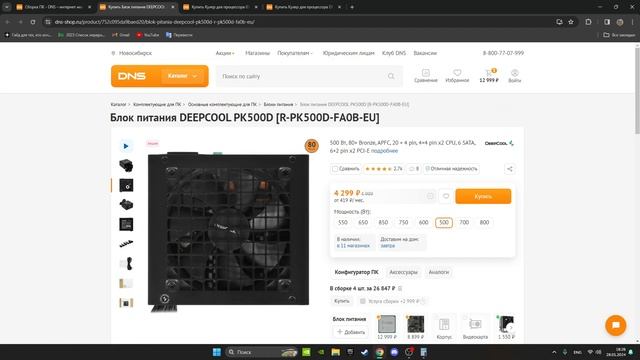
Task: Click the browser address bar URL
Action: point(155,22)
